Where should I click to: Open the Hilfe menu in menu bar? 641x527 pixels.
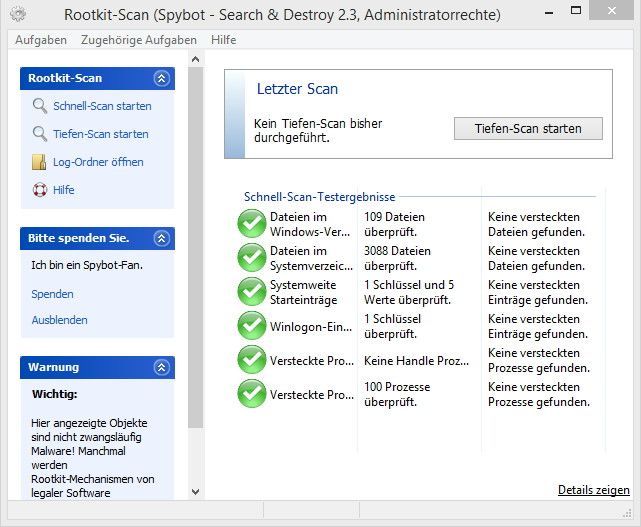(224, 40)
